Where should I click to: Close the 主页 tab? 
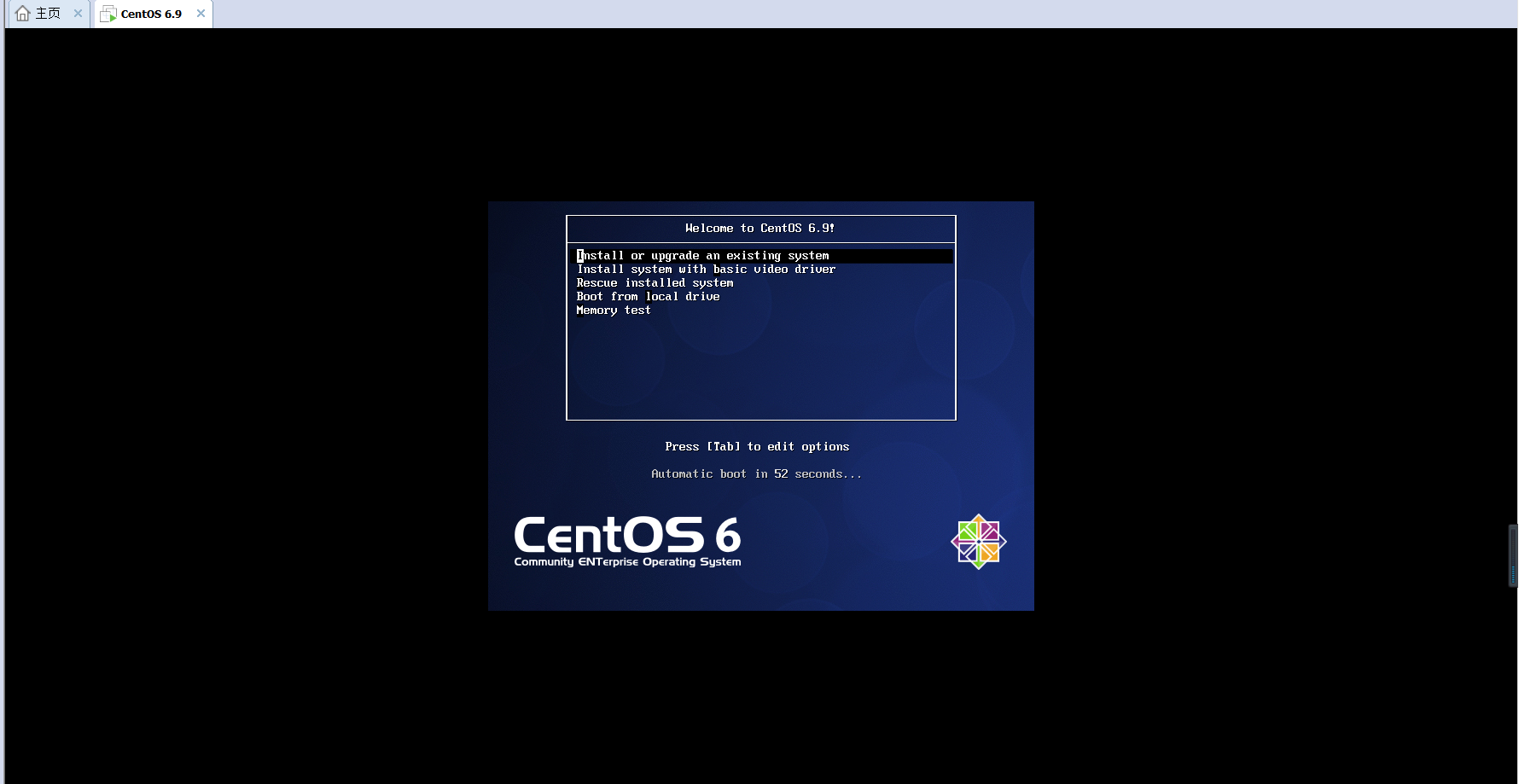[x=79, y=14]
